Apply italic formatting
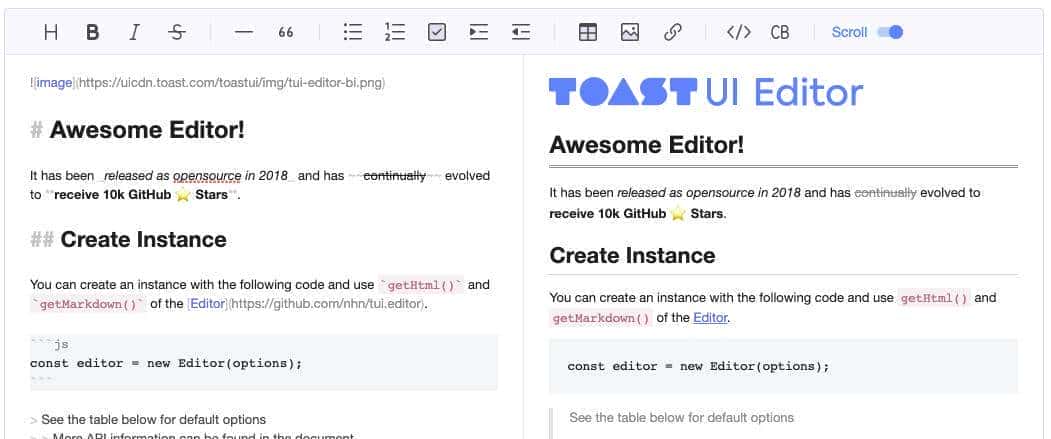 (x=134, y=32)
